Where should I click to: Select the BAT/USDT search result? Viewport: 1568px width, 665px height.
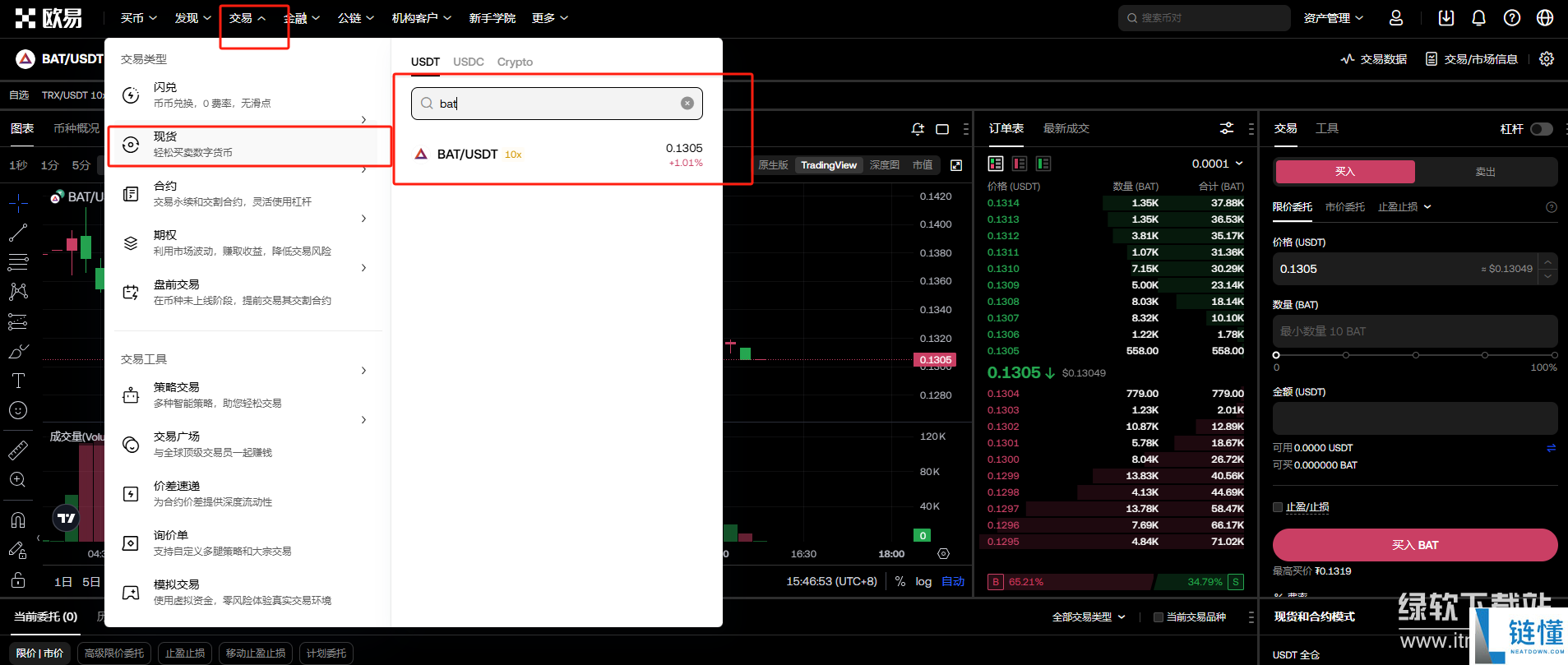coord(557,155)
